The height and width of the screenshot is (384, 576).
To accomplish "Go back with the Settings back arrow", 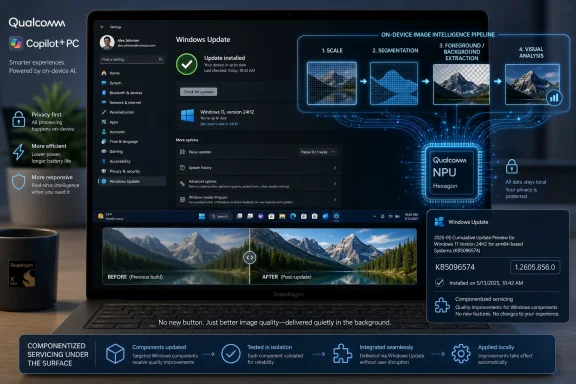I will point(102,27).
